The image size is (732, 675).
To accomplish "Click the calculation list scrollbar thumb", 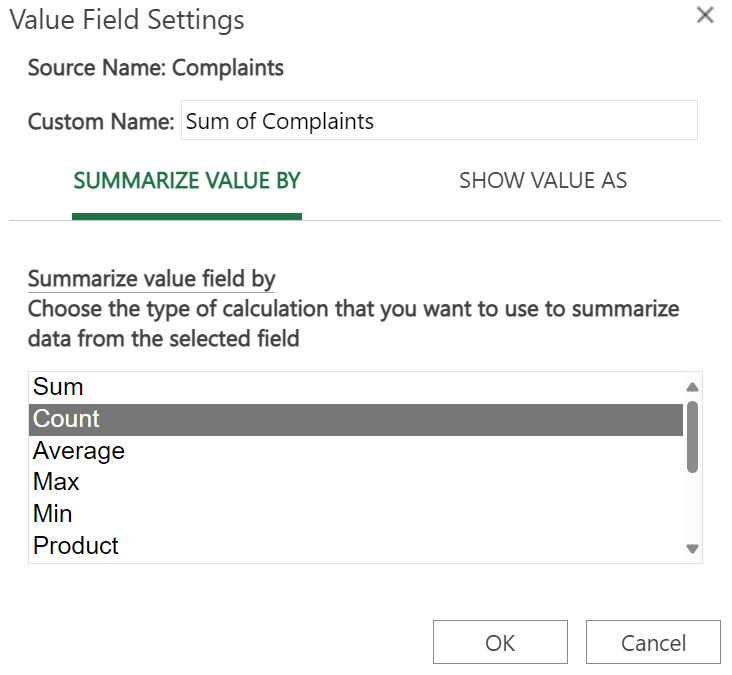I will (692, 437).
